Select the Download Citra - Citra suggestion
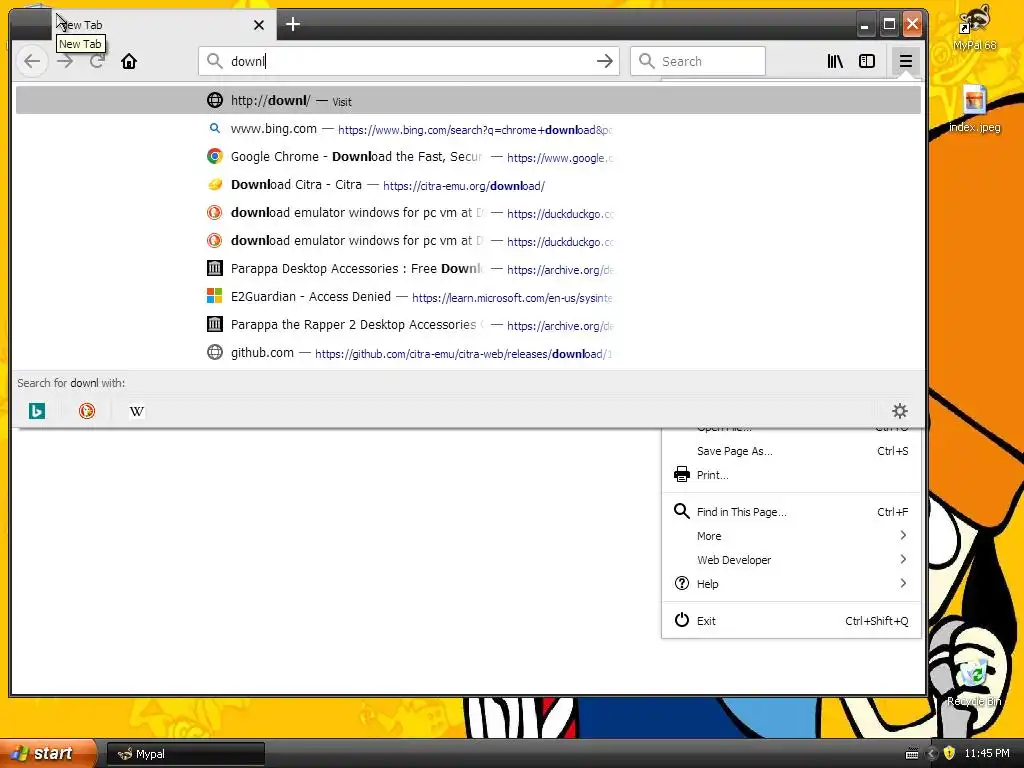This screenshot has height=768, width=1024. click(x=468, y=185)
